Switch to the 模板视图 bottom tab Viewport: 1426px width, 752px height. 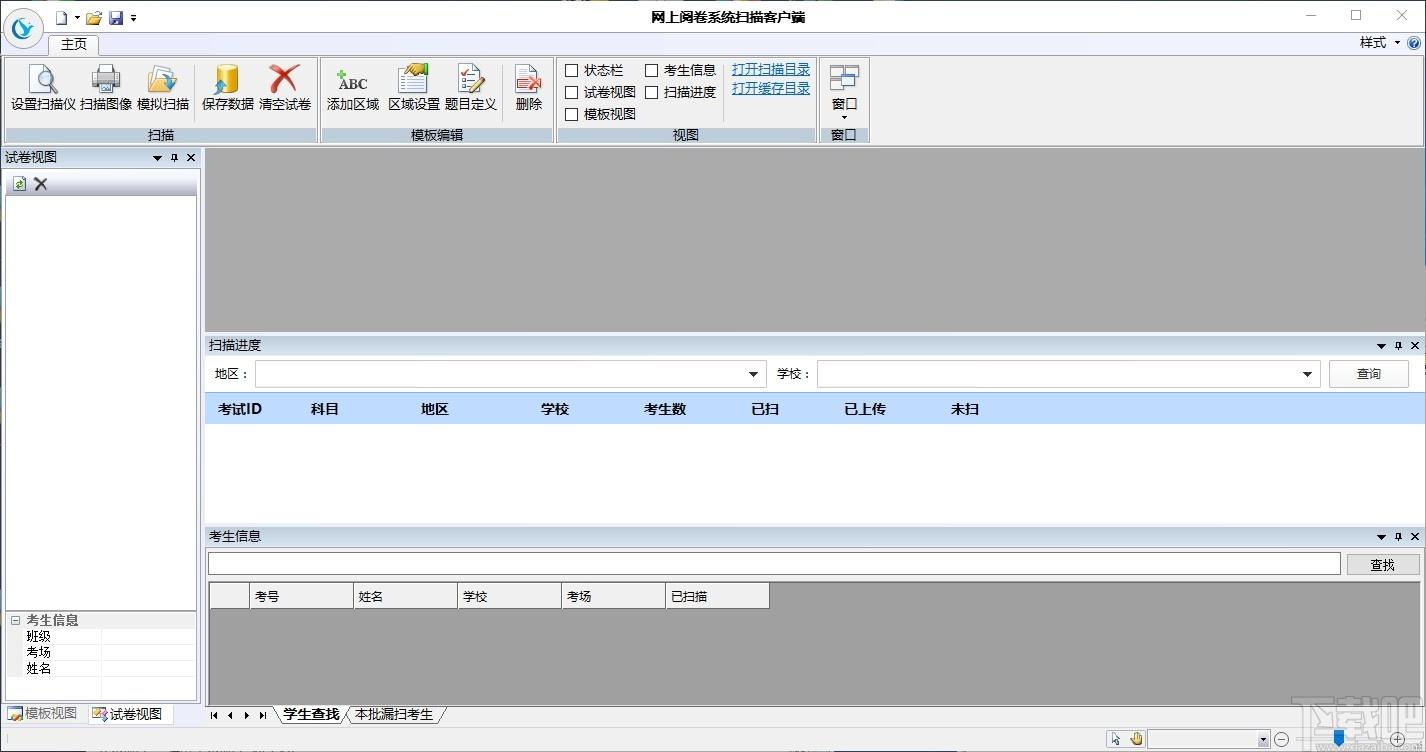click(x=42, y=714)
